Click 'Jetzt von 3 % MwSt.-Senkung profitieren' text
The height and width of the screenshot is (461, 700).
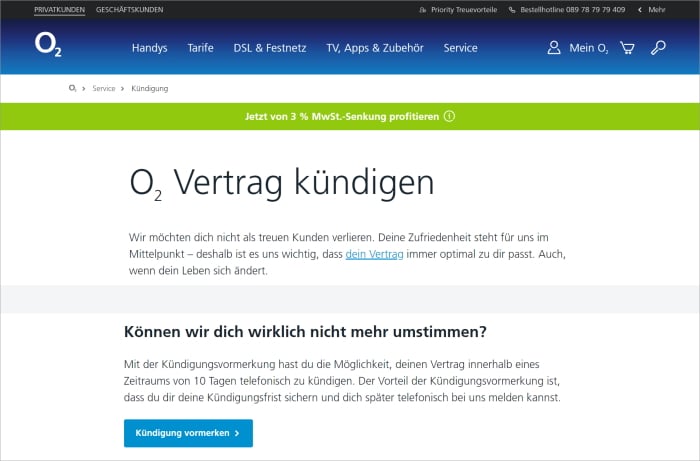pyautogui.click(x=342, y=116)
